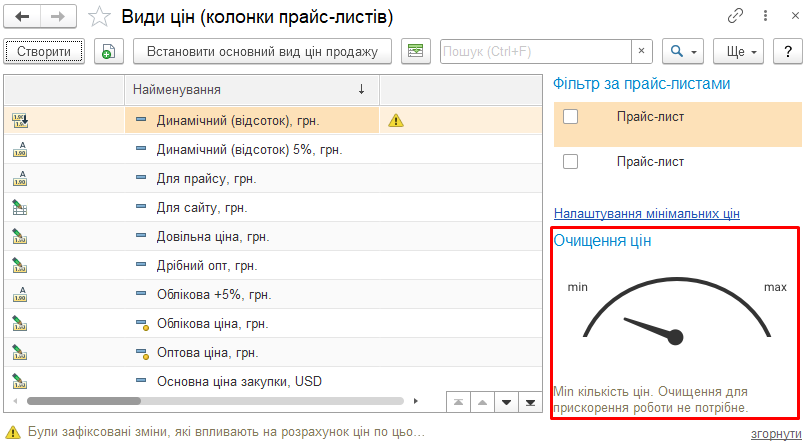
Task: Click the horizontal scrollbar right arrow
Action: pyautogui.click(x=416, y=401)
